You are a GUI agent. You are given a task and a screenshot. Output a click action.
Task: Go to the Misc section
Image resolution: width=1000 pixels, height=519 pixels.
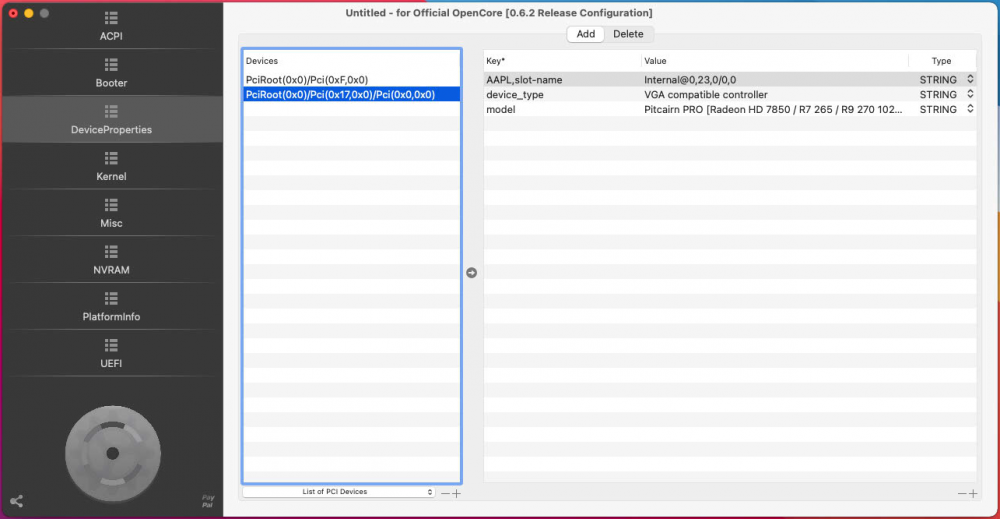click(111, 213)
